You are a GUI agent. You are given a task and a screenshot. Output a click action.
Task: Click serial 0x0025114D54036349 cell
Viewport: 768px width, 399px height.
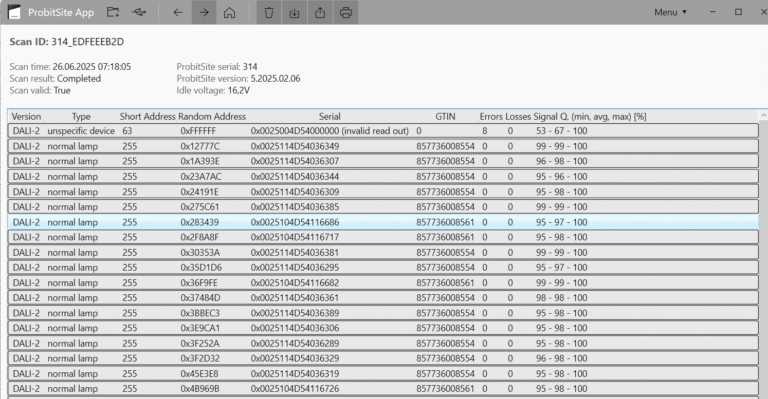click(295, 146)
